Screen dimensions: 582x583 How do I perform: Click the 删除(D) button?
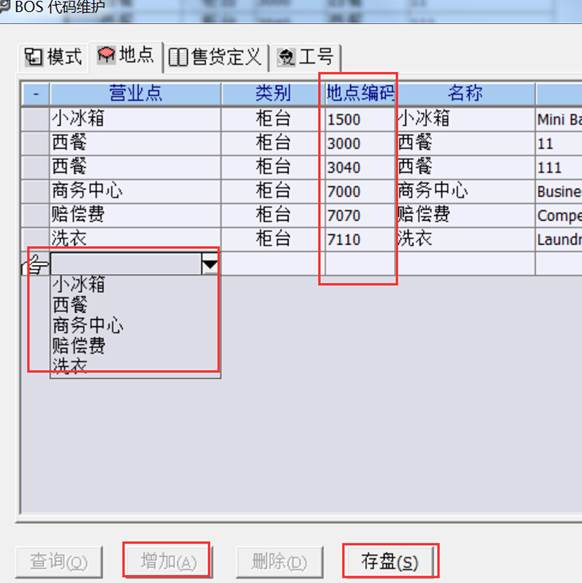279,561
